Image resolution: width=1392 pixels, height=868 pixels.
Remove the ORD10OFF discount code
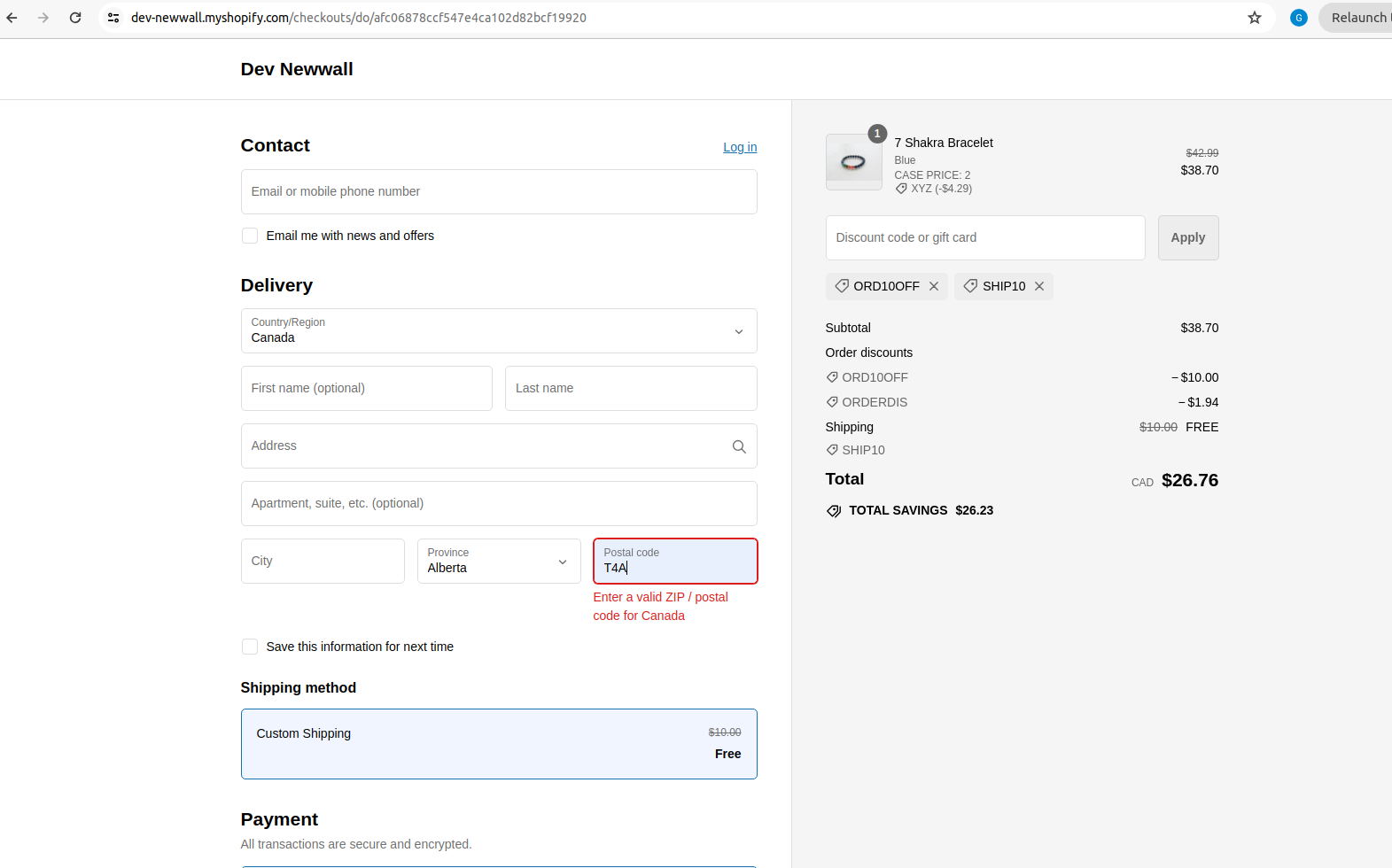tap(933, 286)
